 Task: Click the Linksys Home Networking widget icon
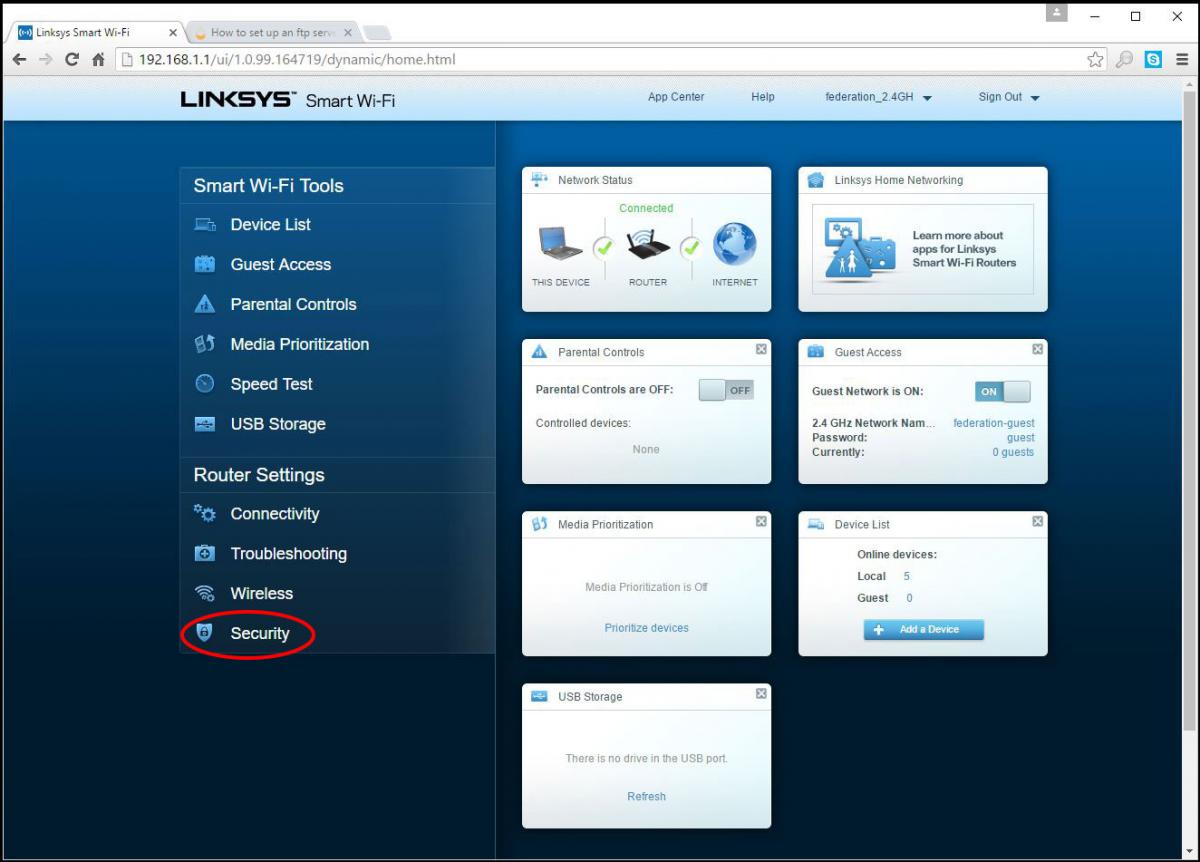[816, 180]
